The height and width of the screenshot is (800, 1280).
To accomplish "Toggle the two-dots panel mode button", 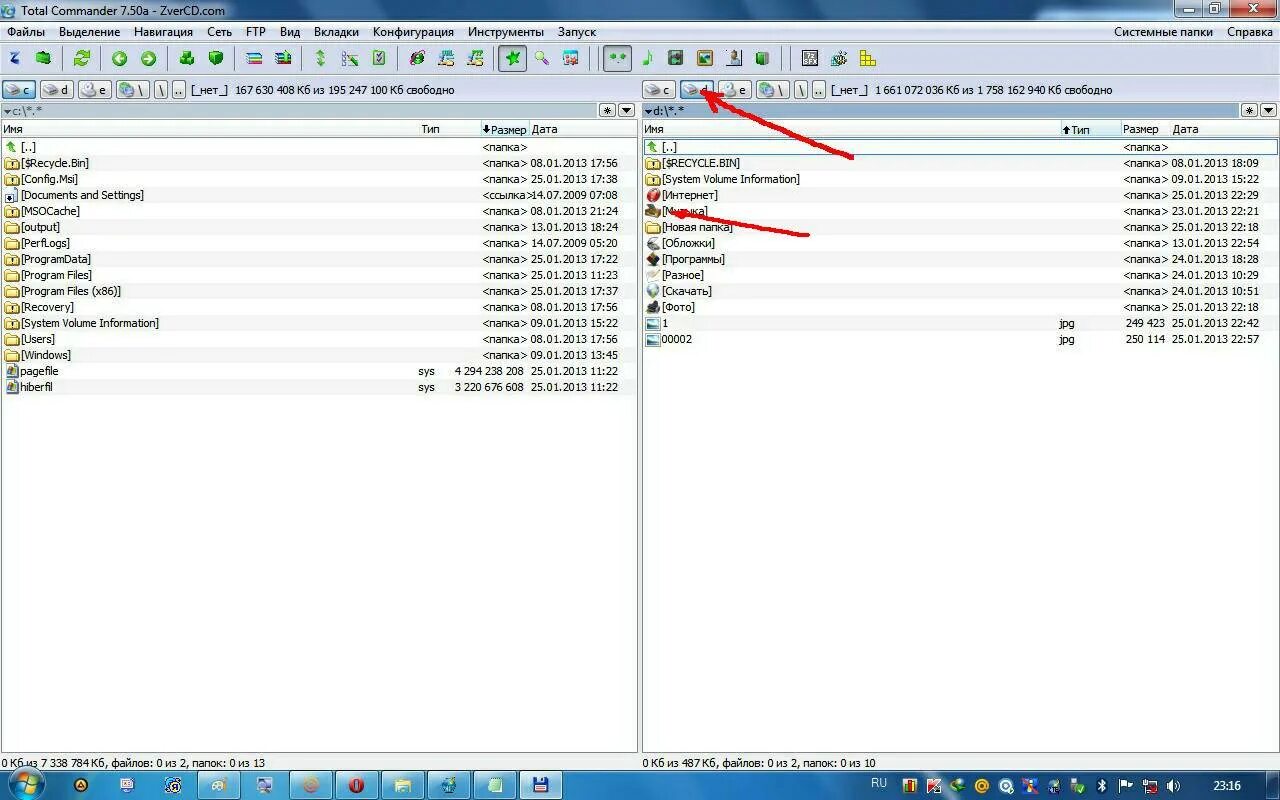I will point(617,58).
